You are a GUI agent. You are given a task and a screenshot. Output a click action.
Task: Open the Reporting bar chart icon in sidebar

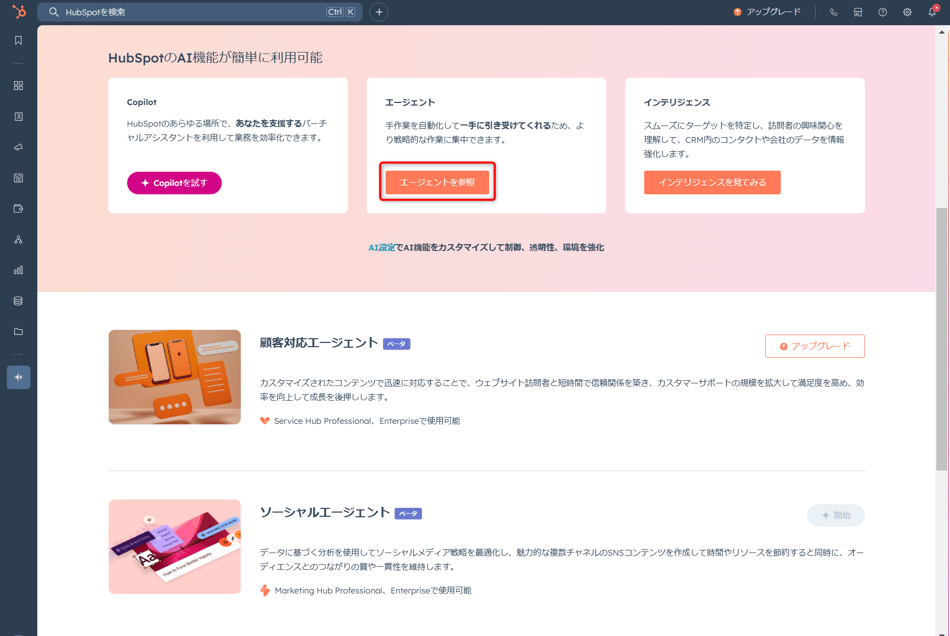(x=18, y=270)
